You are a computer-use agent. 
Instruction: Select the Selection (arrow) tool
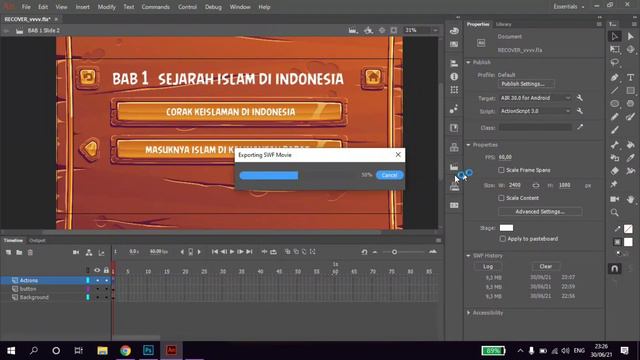tap(615, 36)
